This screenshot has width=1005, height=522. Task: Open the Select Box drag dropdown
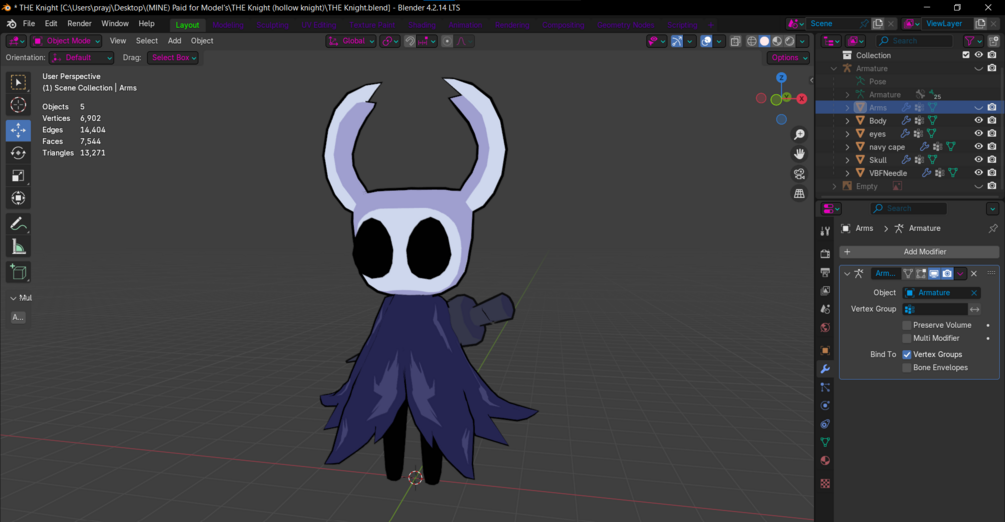pos(173,58)
